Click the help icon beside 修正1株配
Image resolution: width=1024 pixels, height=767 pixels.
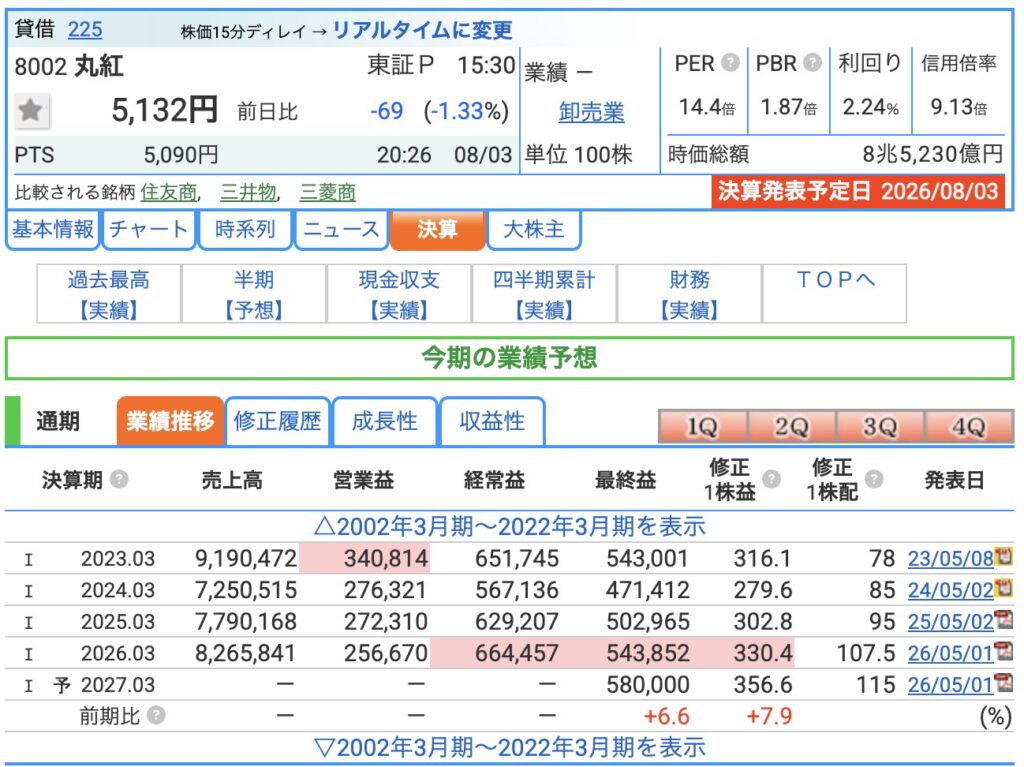pyautogui.click(x=874, y=479)
